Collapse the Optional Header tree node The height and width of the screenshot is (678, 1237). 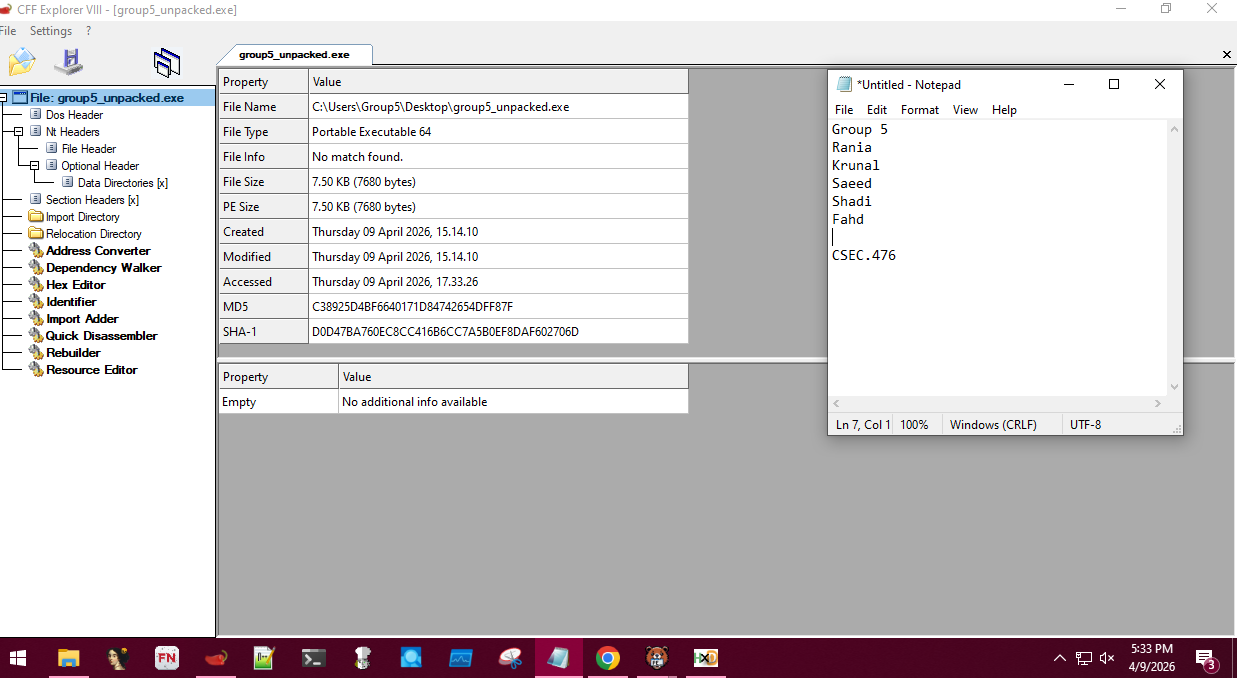point(35,166)
